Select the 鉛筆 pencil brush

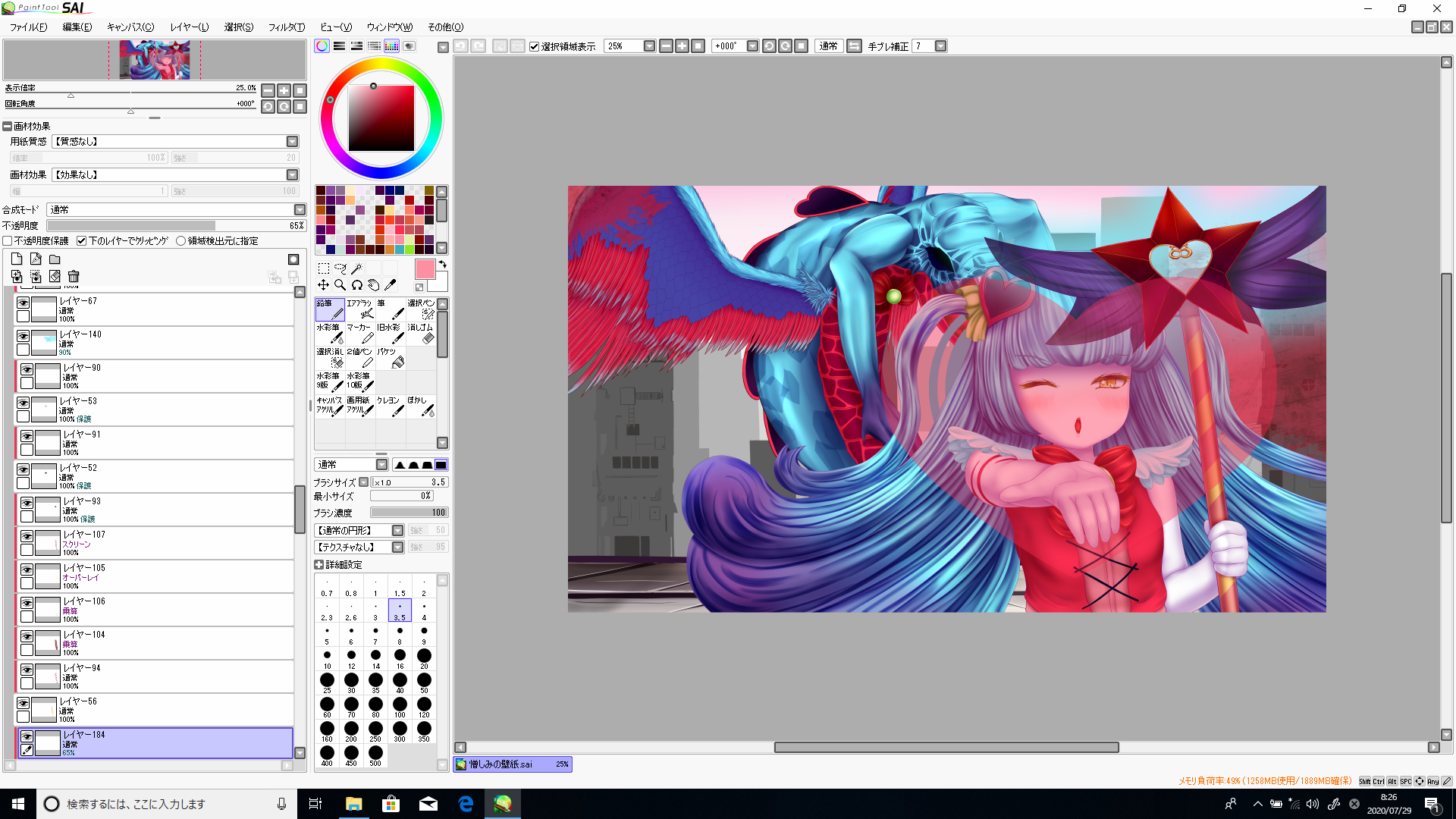coord(330,309)
